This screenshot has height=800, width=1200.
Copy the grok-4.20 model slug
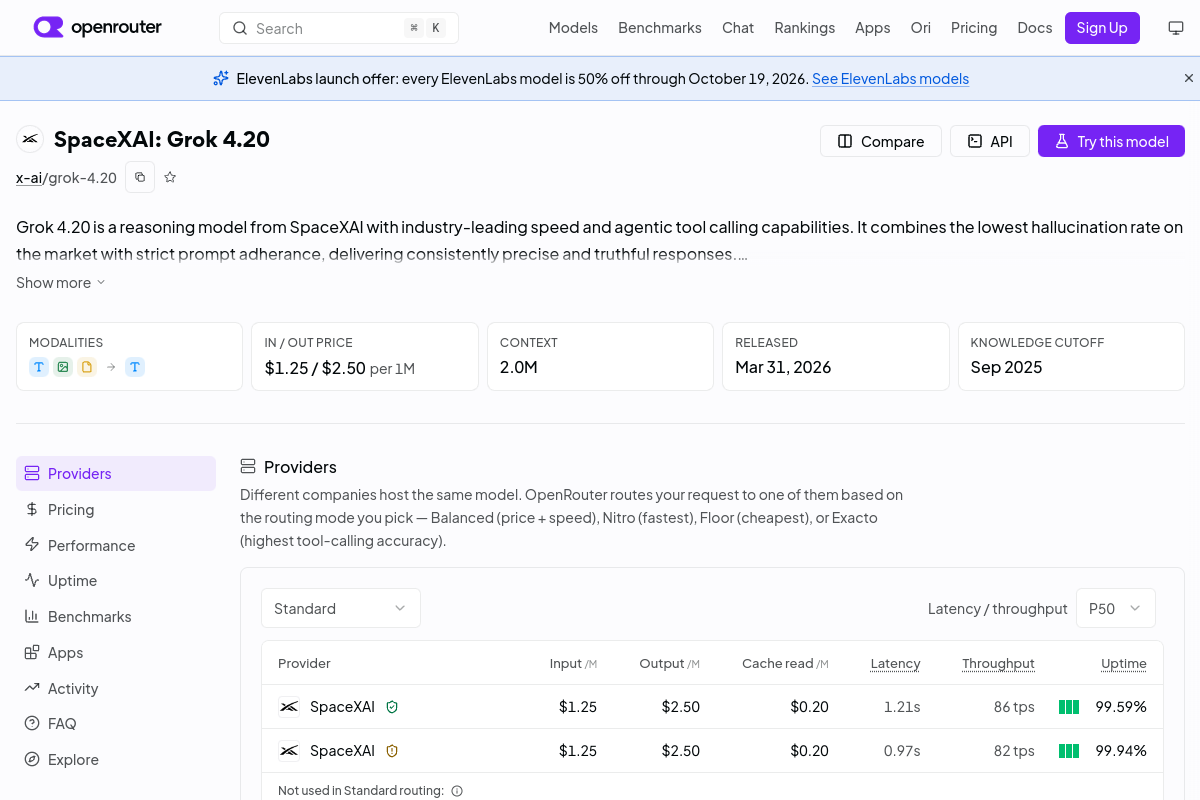tap(140, 177)
